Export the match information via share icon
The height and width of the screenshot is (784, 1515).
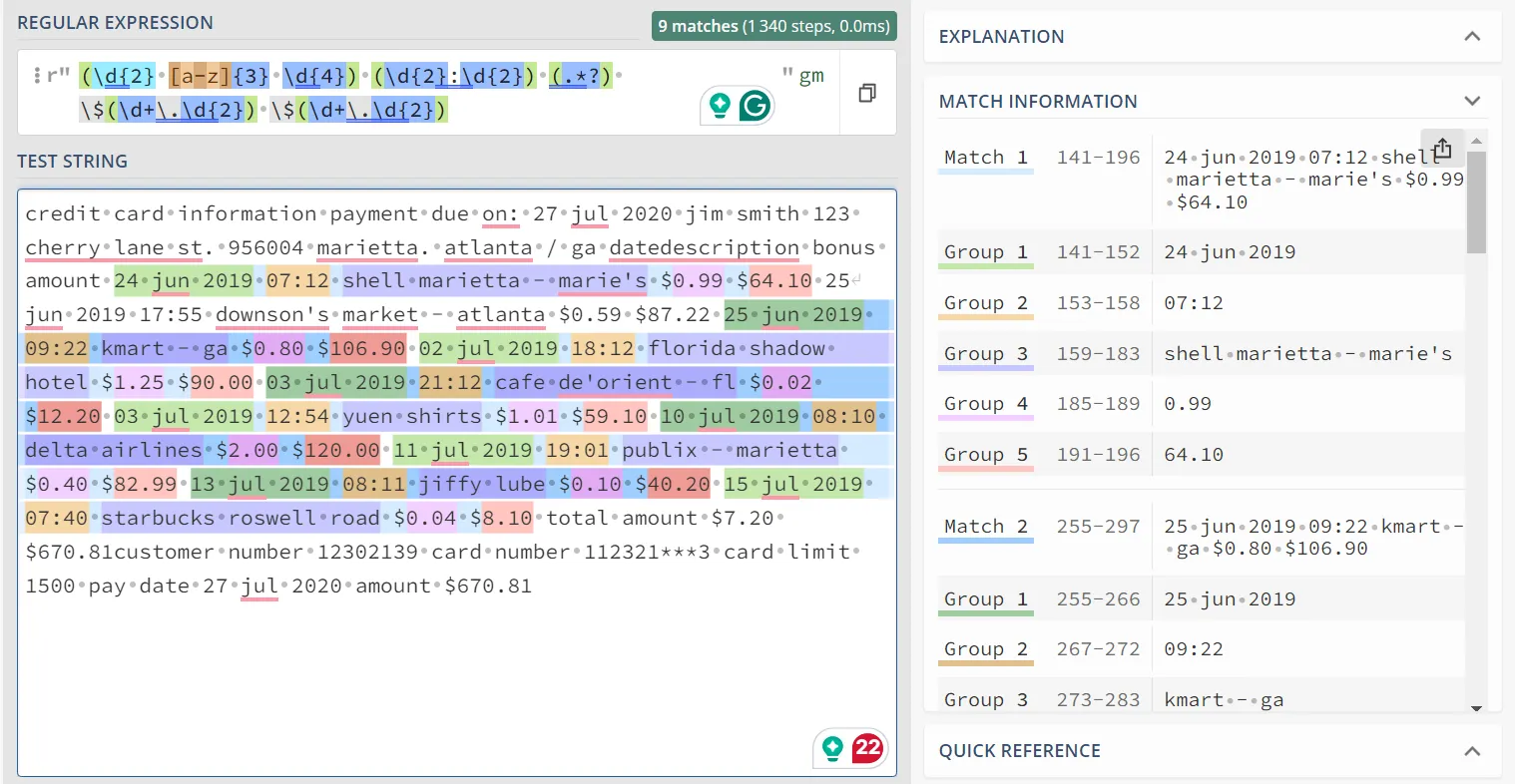click(x=1443, y=149)
